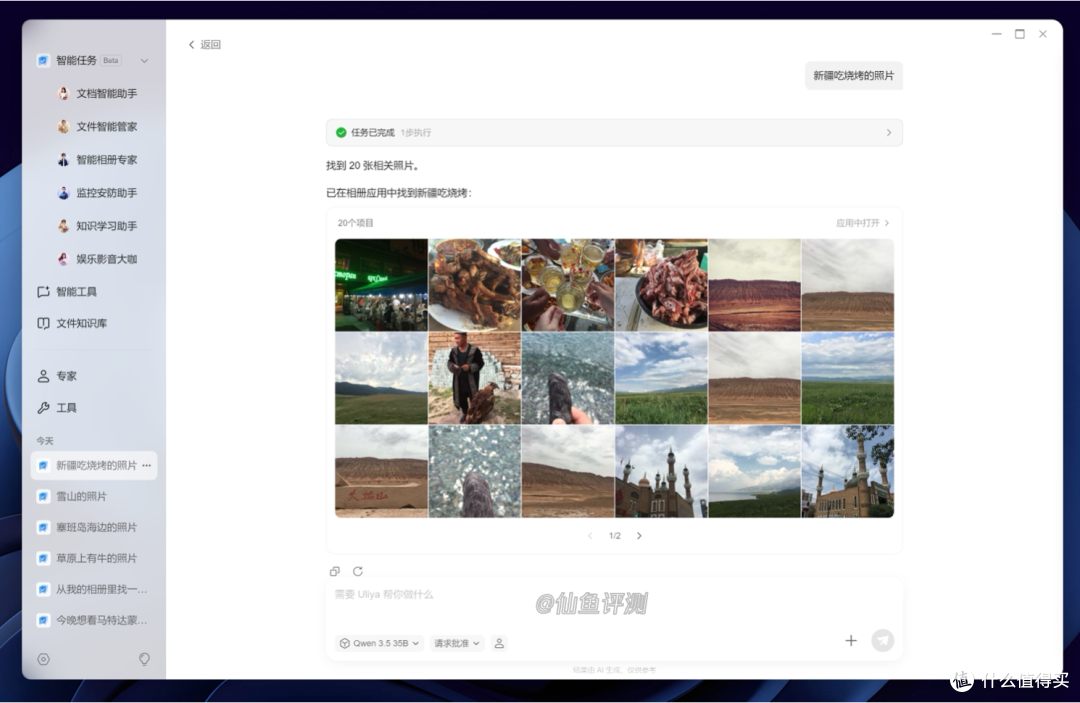Select the 监控安防助手 assistant
The image size is (1080, 703).
point(97,193)
